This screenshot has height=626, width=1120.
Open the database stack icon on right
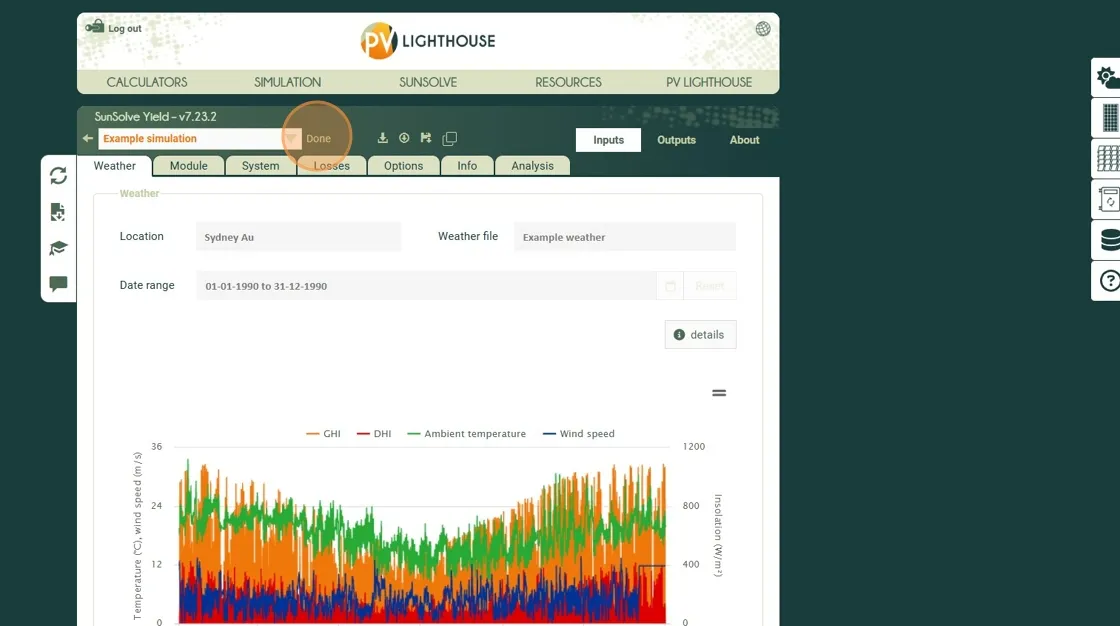[x=1109, y=240]
